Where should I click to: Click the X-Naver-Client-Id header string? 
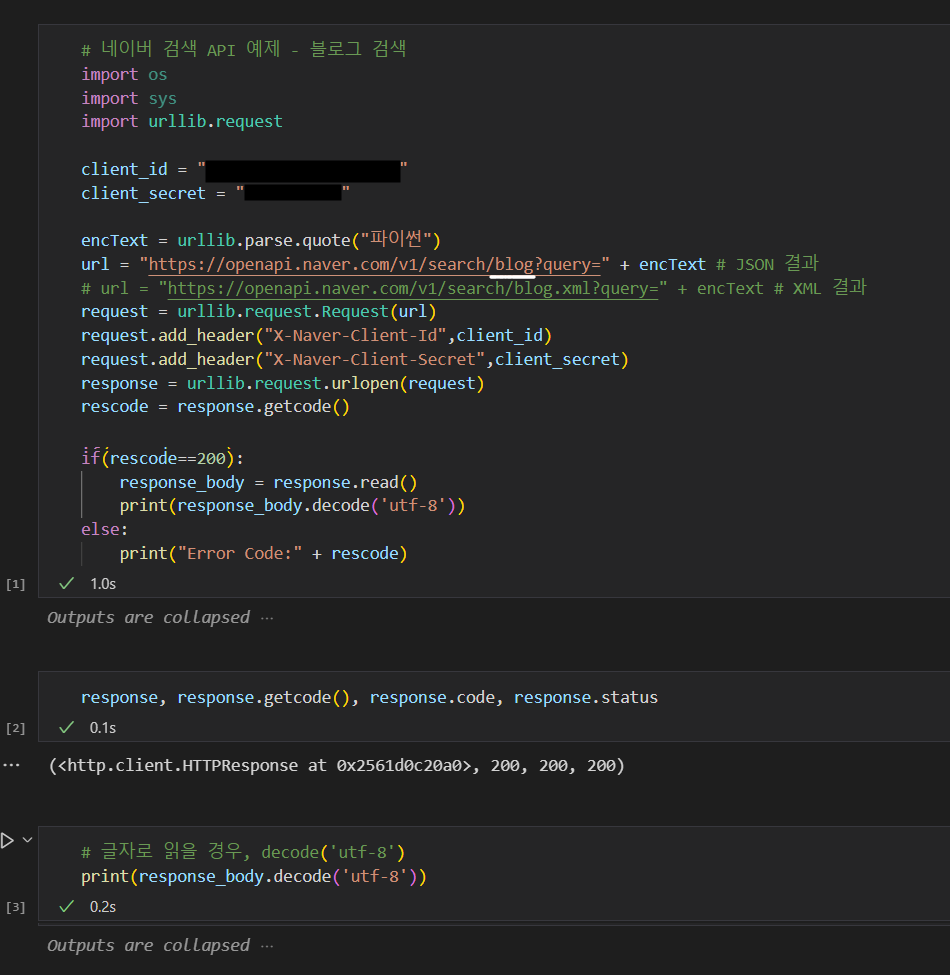356,336
